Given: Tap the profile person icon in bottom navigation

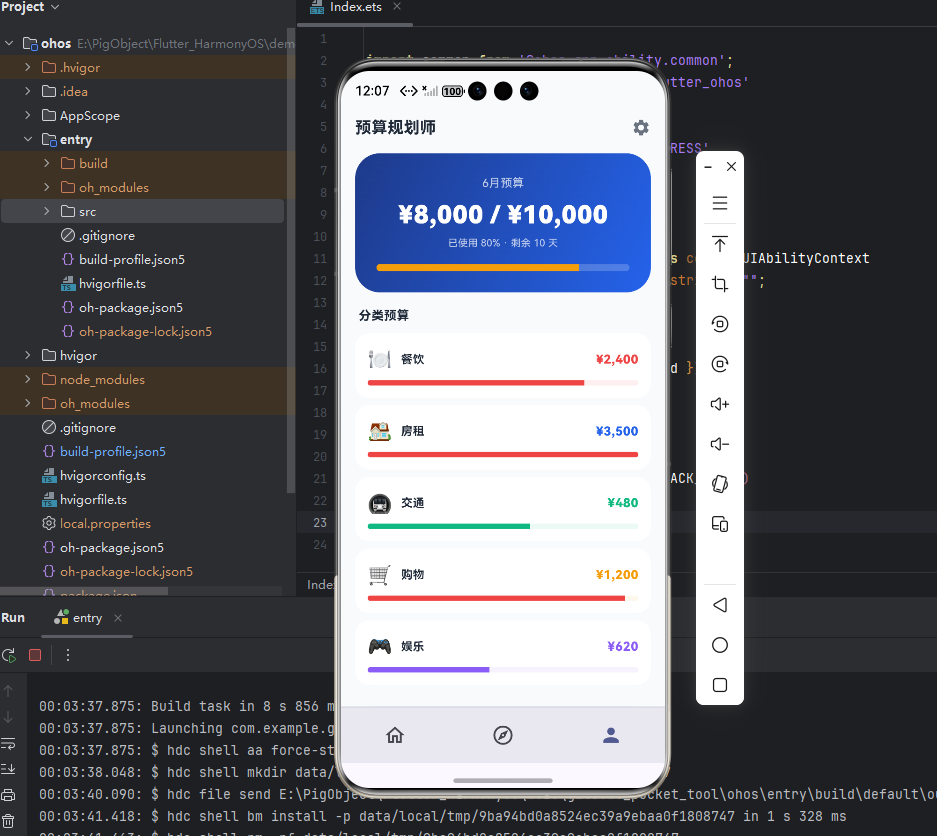Looking at the screenshot, I should click(611, 735).
